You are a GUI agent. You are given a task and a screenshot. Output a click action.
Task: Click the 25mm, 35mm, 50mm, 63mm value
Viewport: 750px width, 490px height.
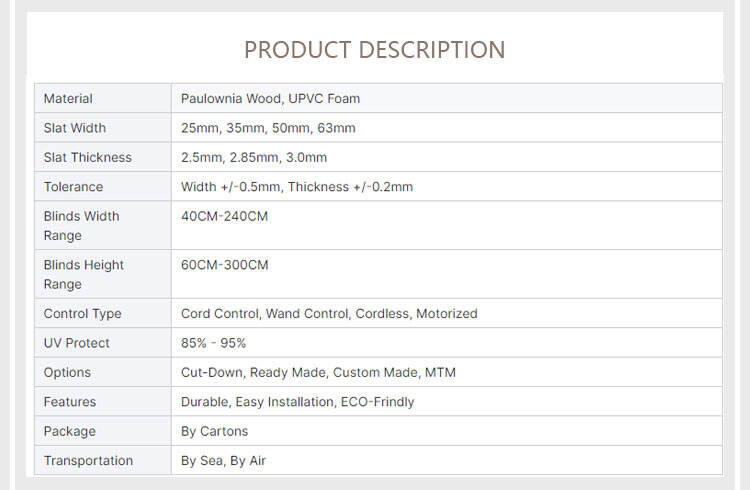[268, 128]
